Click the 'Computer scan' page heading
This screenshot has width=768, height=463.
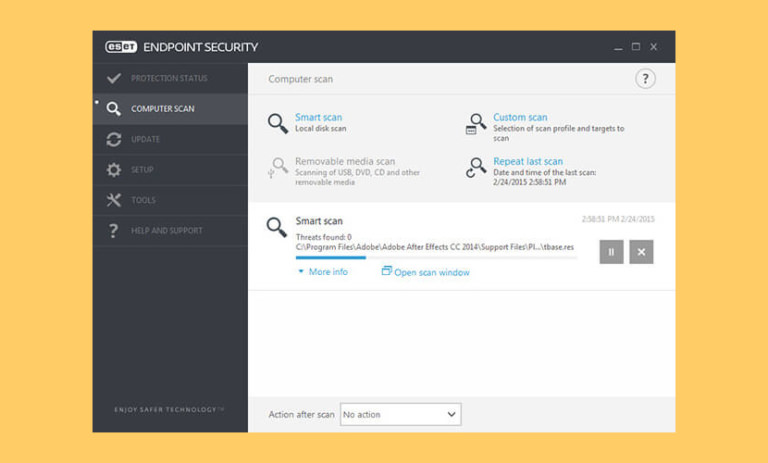pyautogui.click(x=300, y=79)
